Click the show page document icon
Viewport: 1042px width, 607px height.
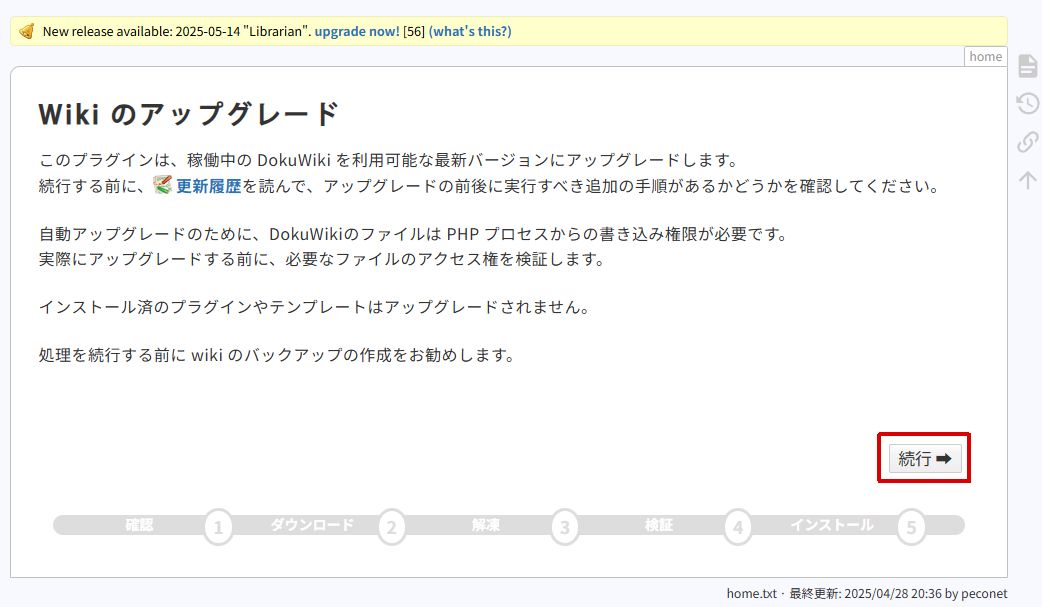tap(1027, 66)
